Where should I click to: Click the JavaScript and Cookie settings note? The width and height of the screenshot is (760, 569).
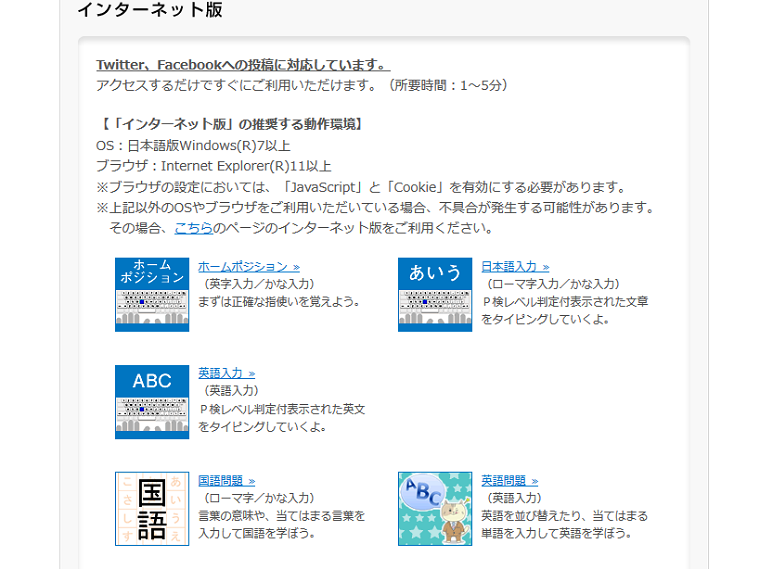tap(360, 187)
